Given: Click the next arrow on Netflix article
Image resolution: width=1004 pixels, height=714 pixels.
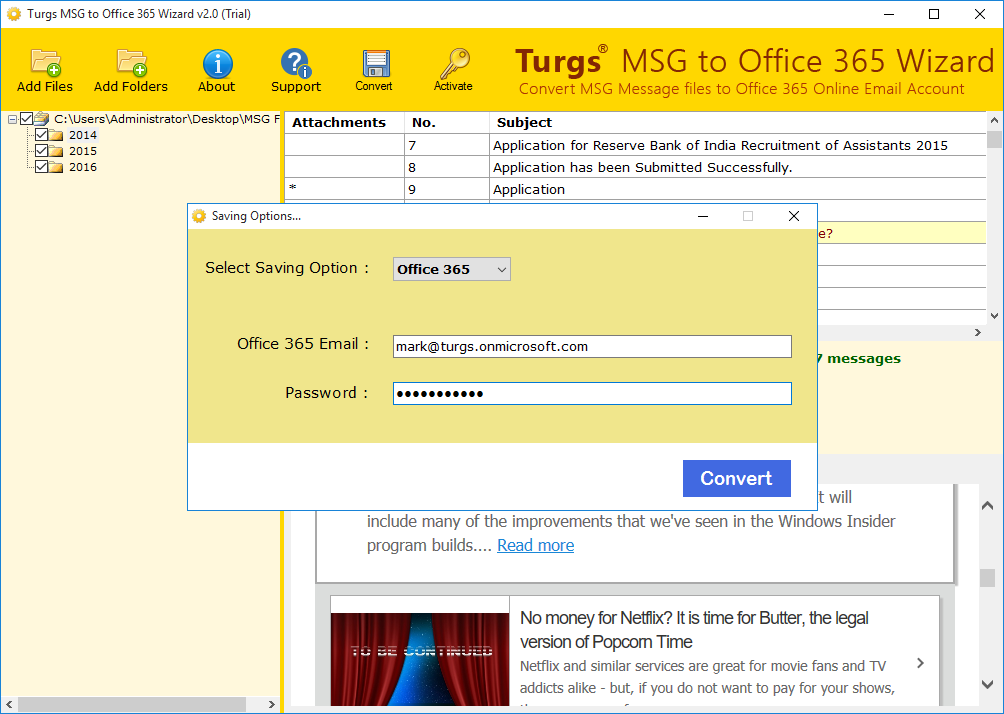Looking at the screenshot, I should tap(920, 663).
